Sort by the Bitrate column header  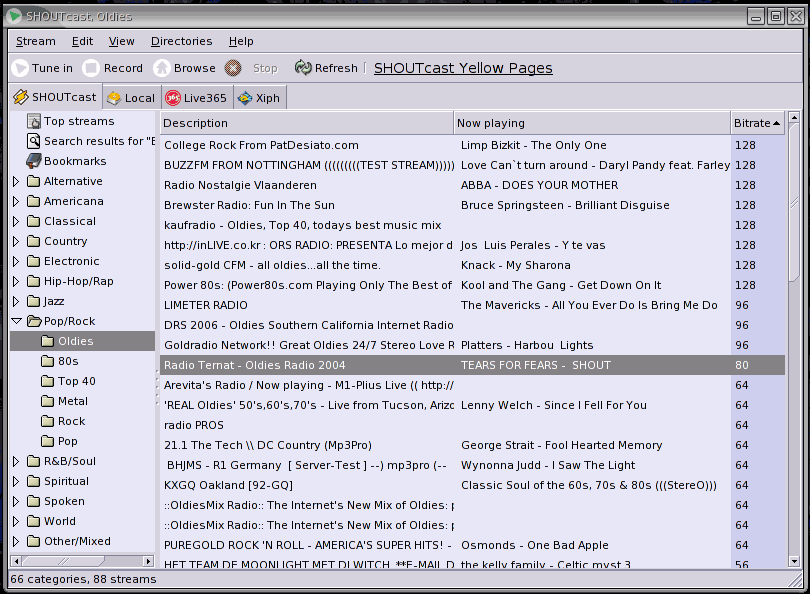click(757, 123)
